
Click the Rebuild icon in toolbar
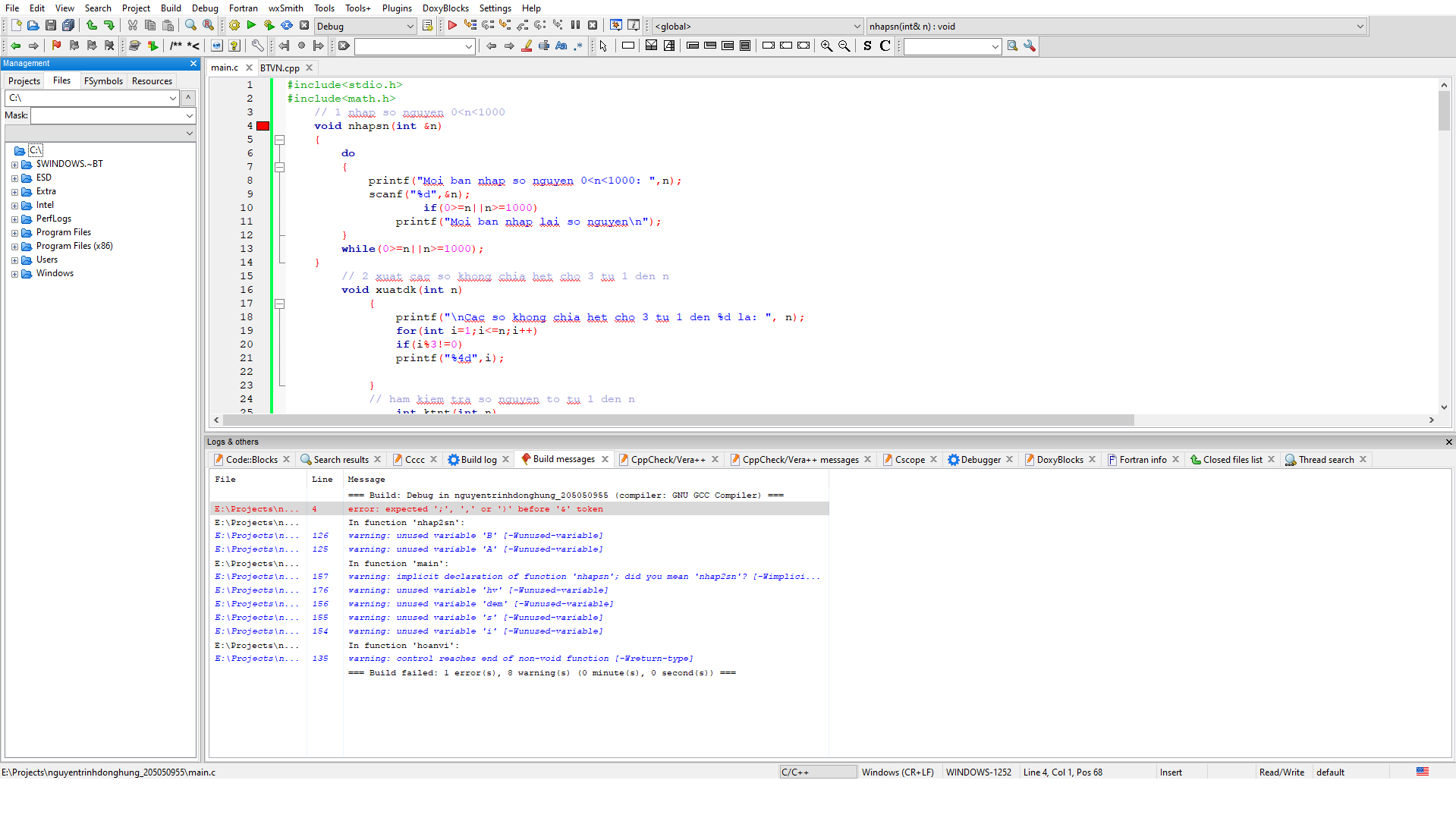(x=287, y=26)
